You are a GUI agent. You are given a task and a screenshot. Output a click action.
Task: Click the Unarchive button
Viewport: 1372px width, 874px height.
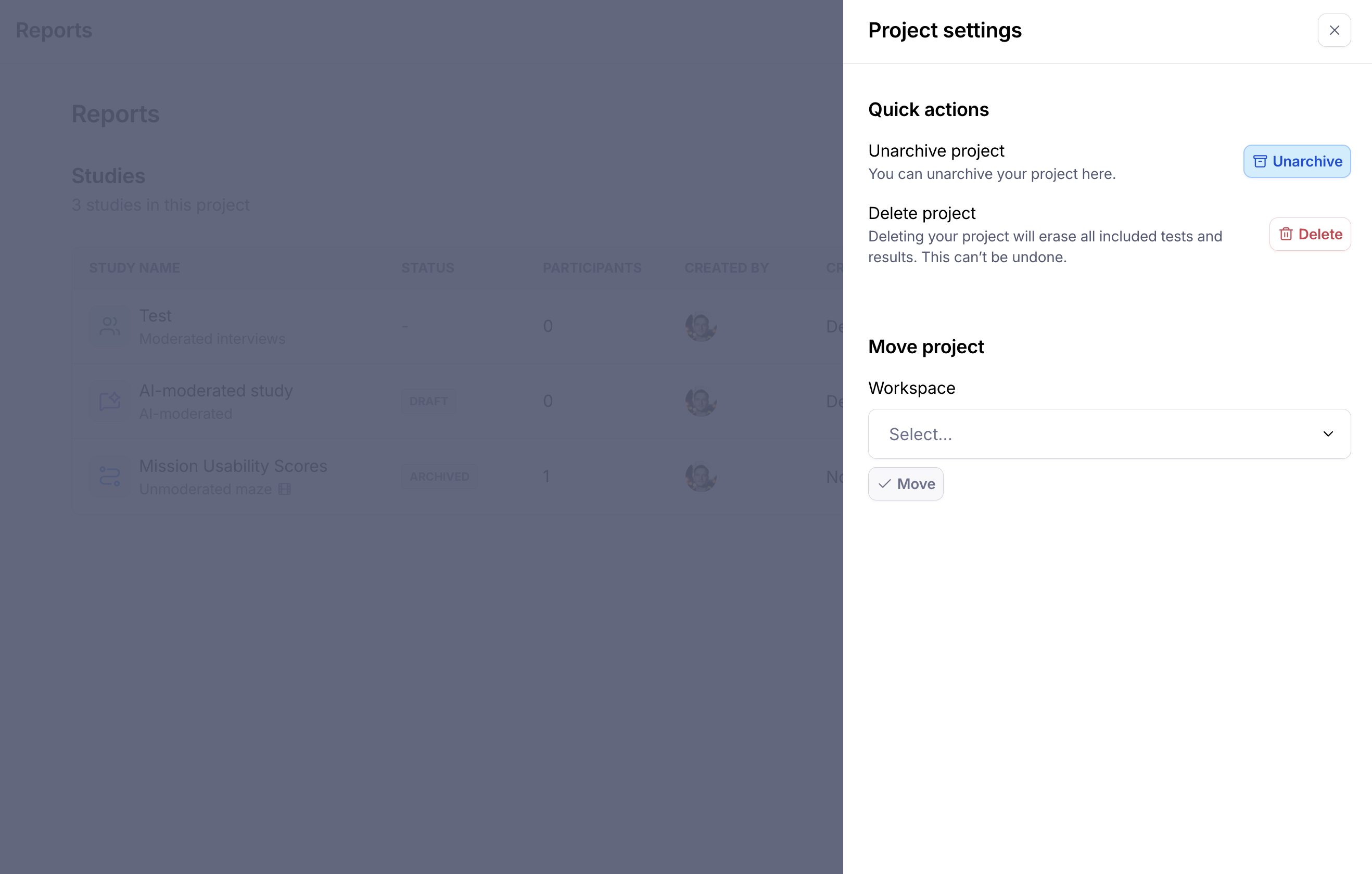[x=1296, y=161]
